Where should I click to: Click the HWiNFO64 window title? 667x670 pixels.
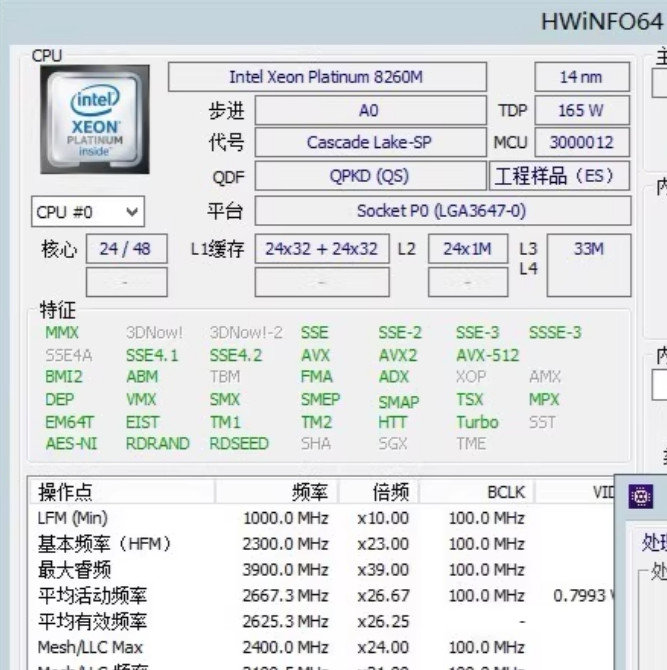pyautogui.click(x=602, y=21)
